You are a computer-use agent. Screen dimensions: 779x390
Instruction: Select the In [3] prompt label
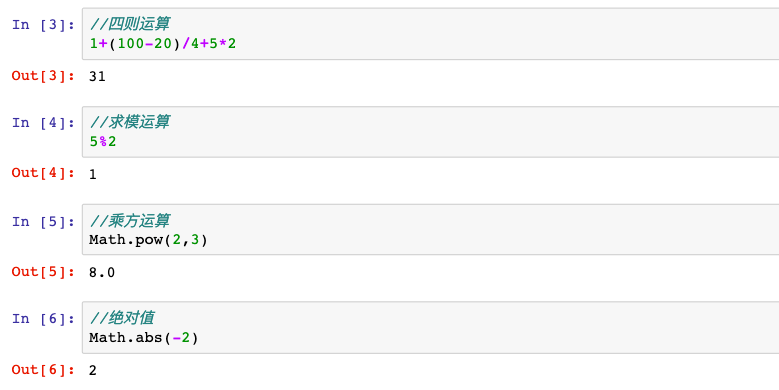coord(43,25)
